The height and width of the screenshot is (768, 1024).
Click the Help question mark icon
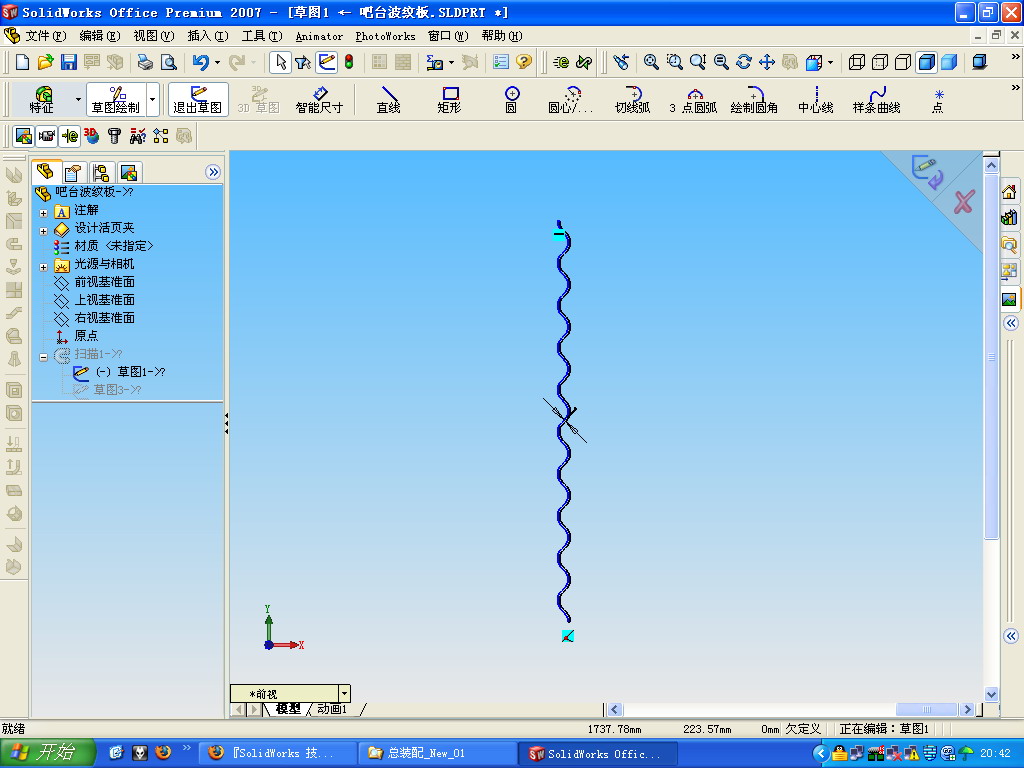(x=524, y=62)
